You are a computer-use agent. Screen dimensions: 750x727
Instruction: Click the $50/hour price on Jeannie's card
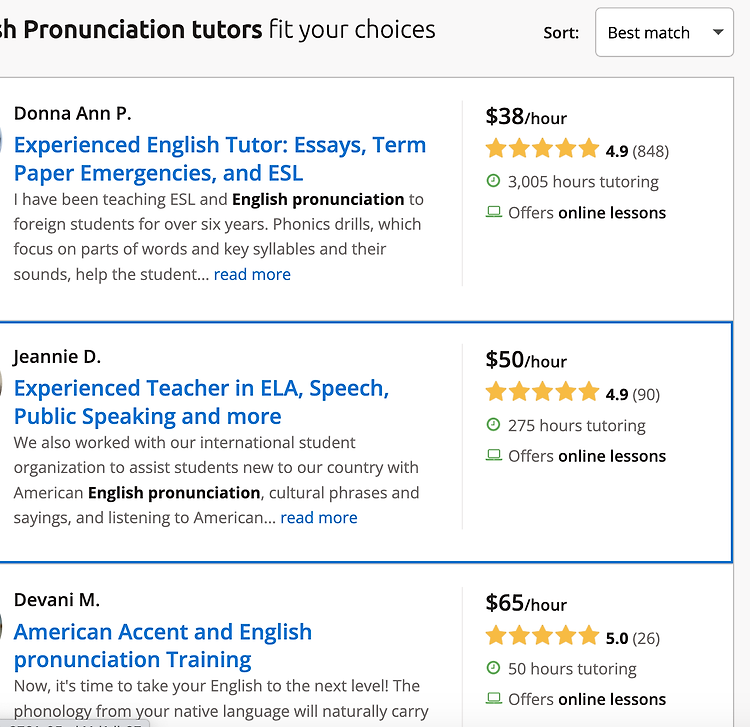point(526,360)
